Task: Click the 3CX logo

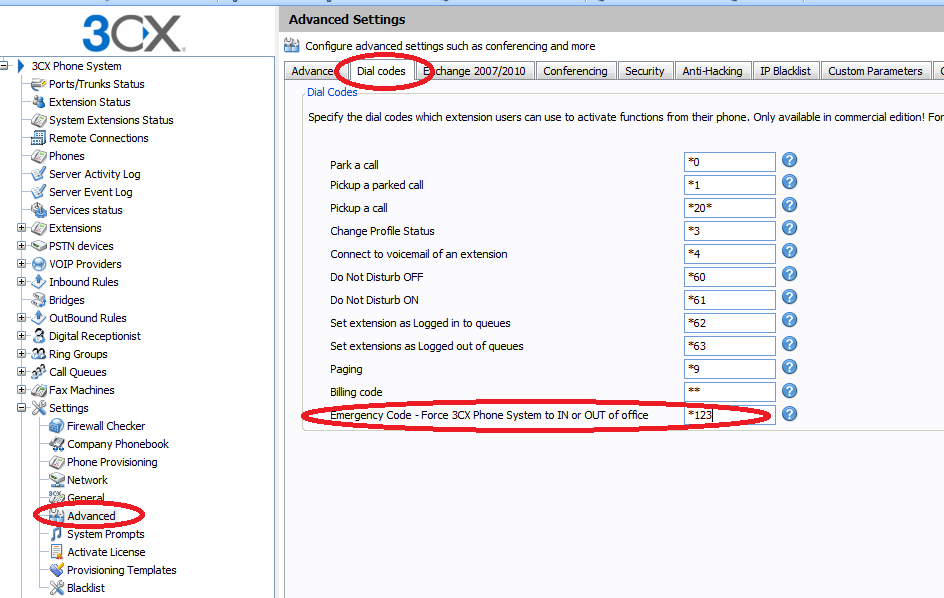Action: click(134, 33)
